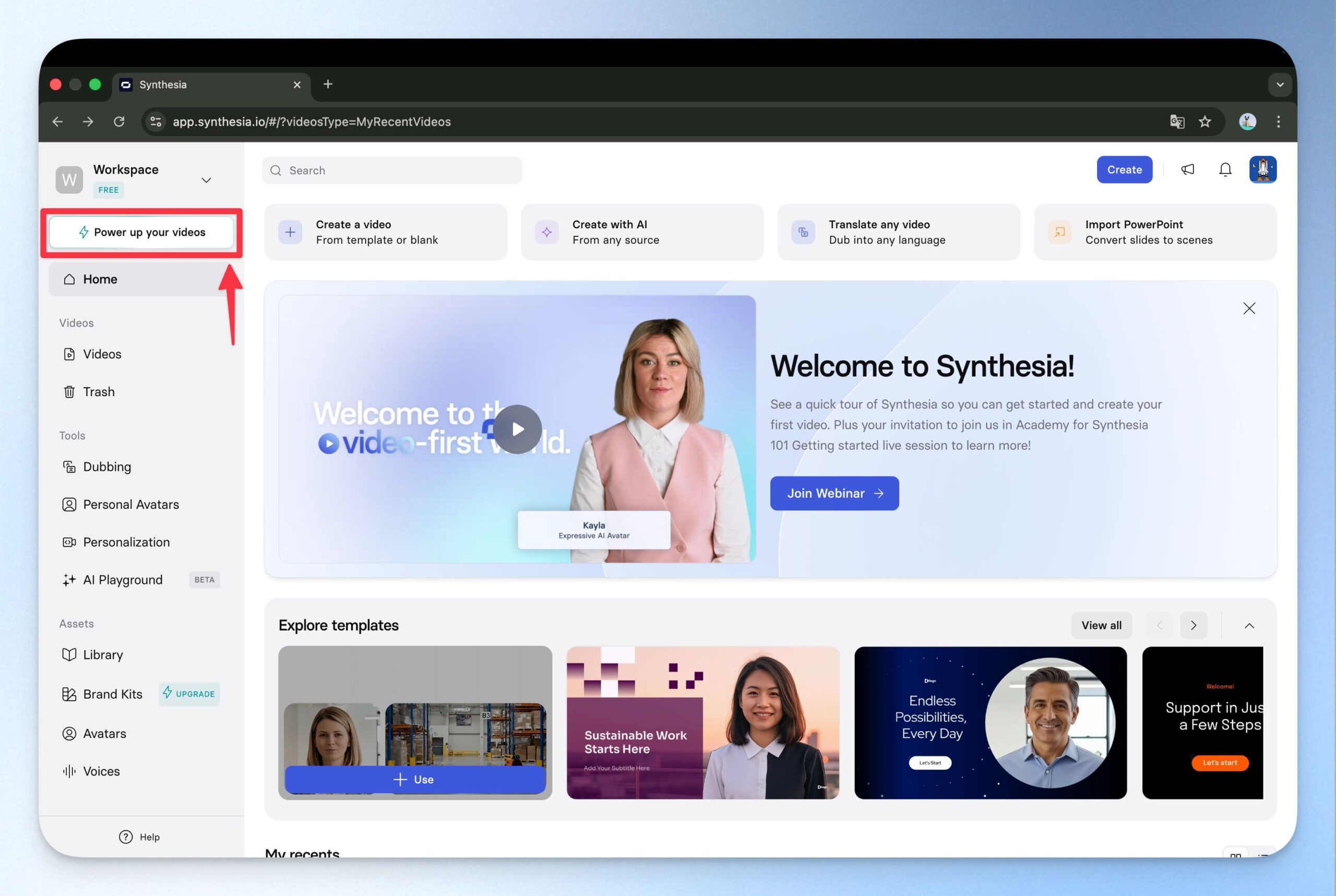Image resolution: width=1336 pixels, height=896 pixels.
Task: Open the notifications bell
Action: tap(1225, 170)
